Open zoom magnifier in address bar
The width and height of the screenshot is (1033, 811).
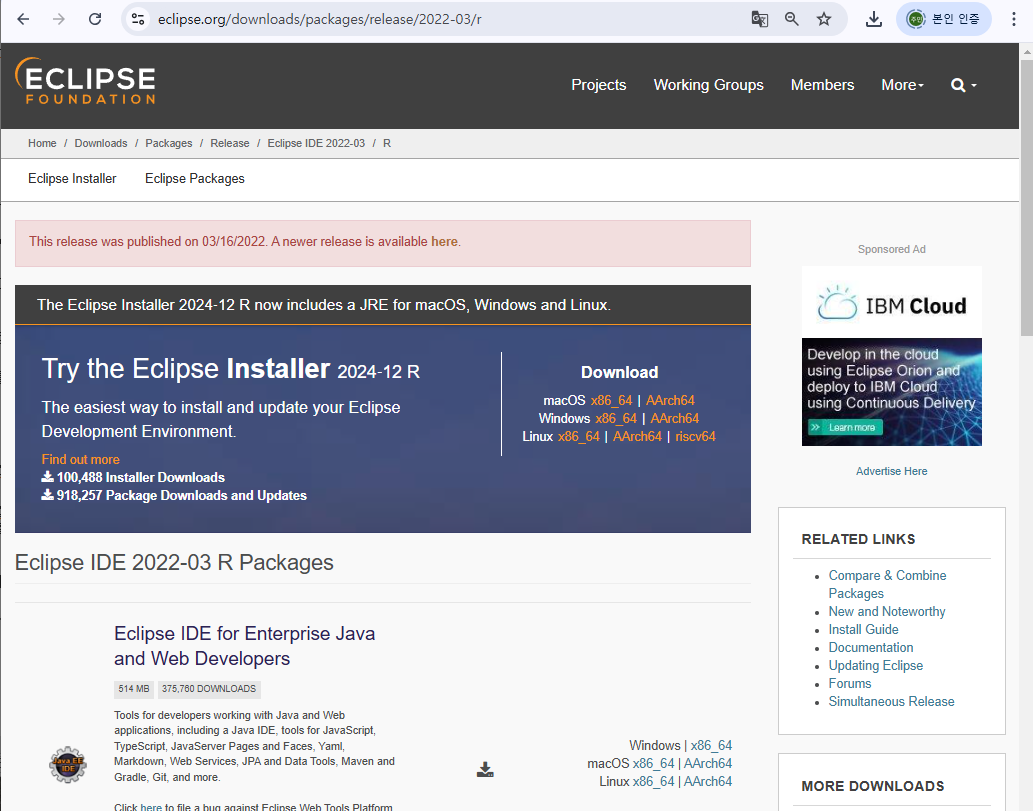pos(792,19)
